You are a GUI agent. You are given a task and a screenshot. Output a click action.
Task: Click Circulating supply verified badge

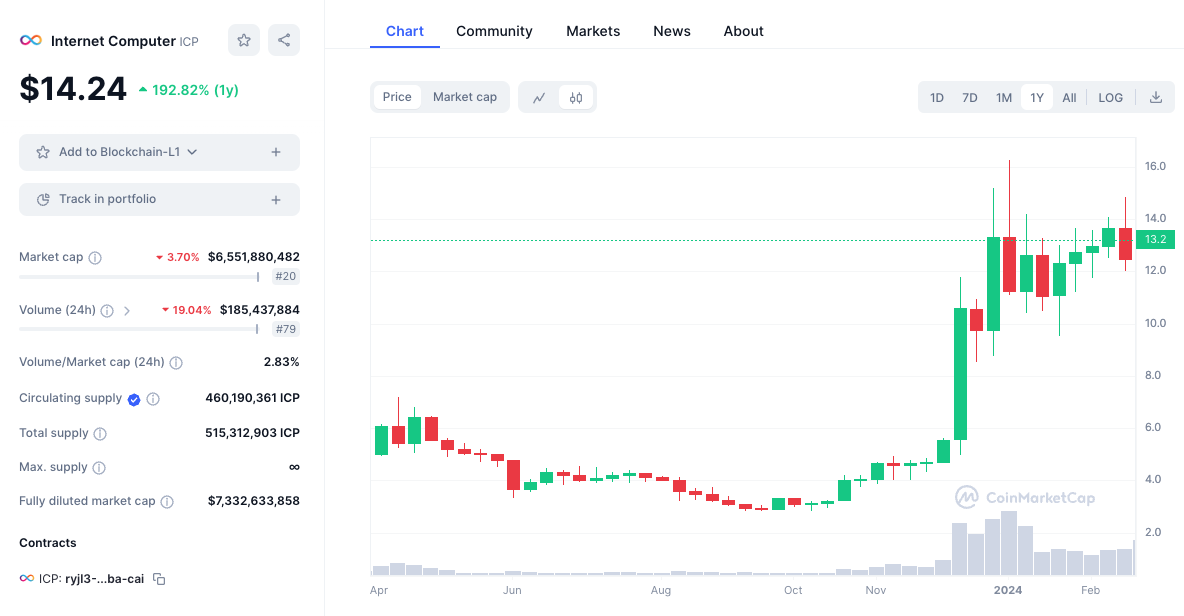(x=134, y=399)
